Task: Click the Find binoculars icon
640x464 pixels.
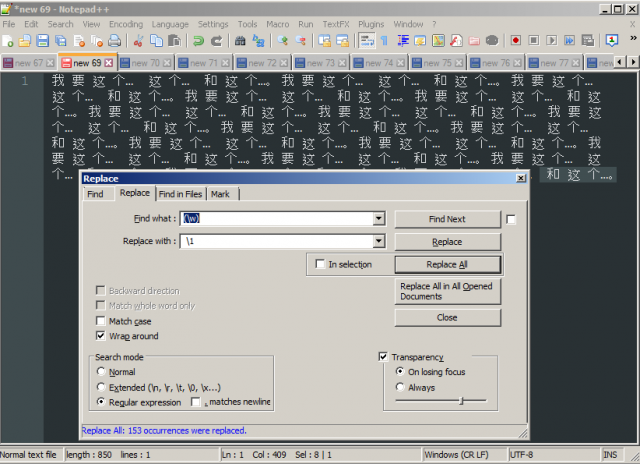Action: coord(241,41)
